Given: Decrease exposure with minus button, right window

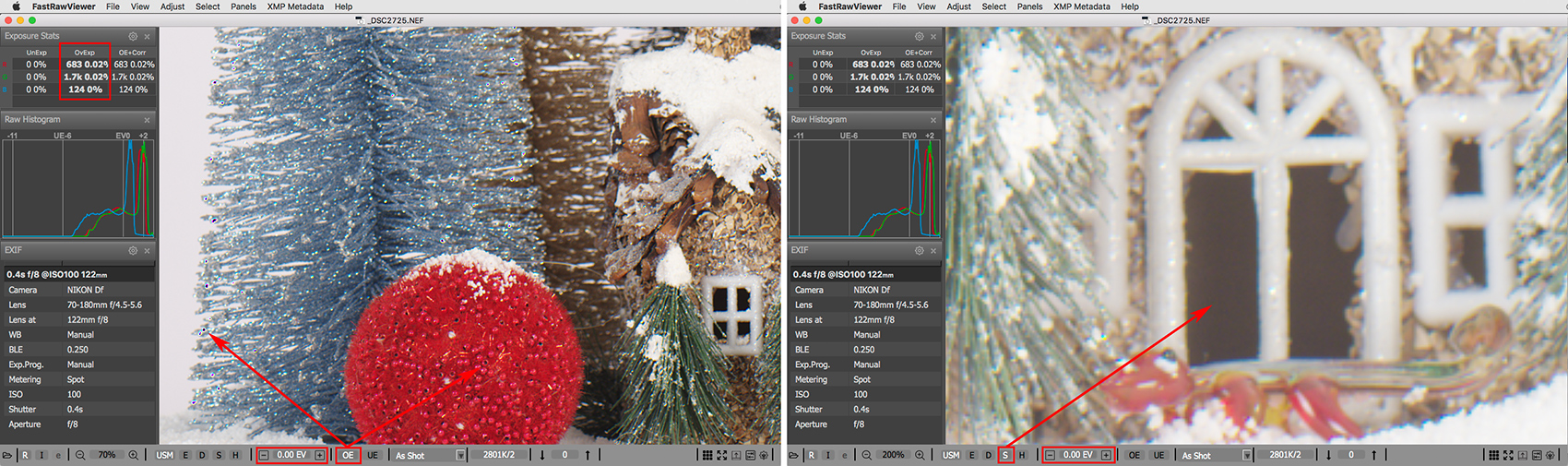Looking at the screenshot, I should (x=1050, y=455).
